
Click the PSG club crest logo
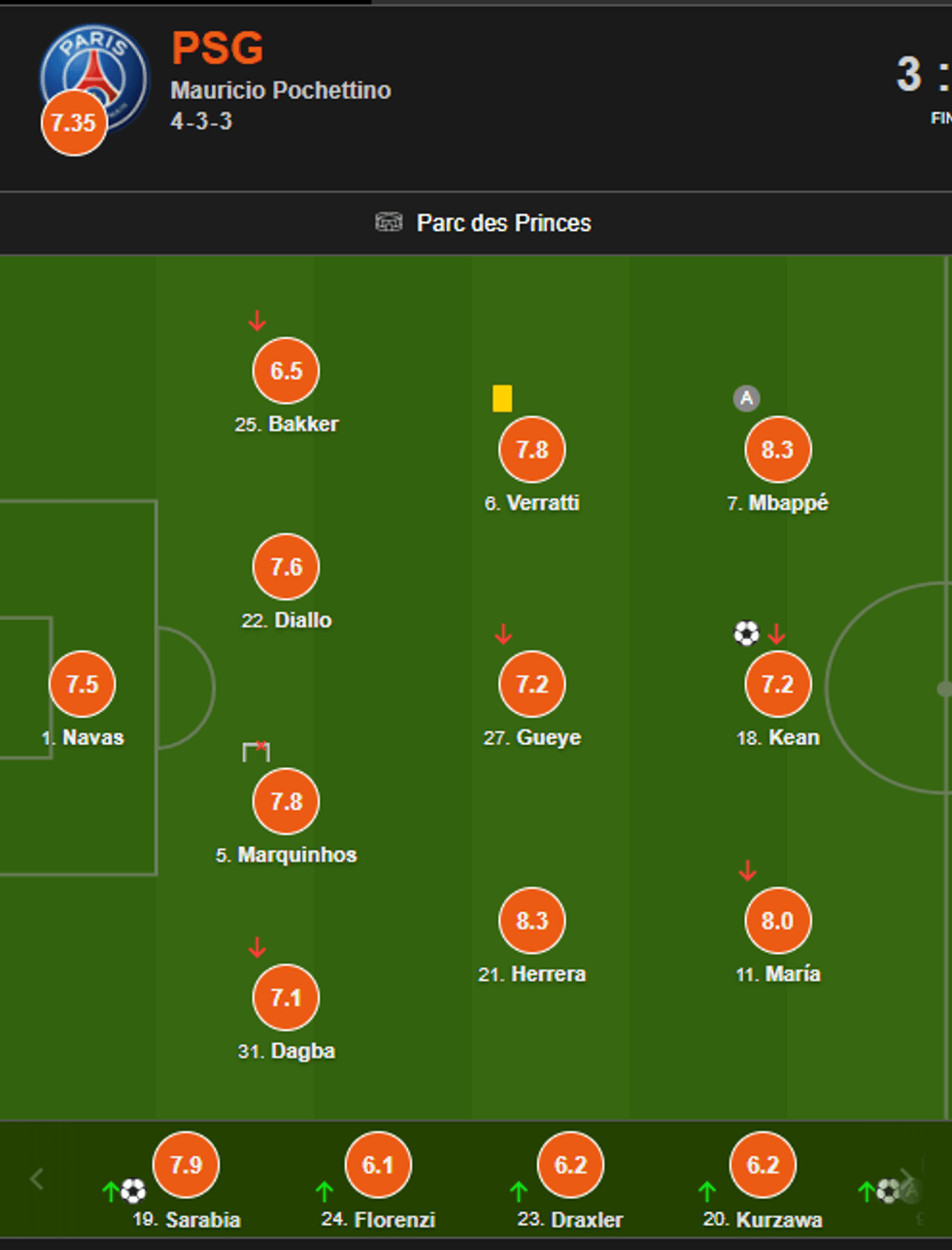click(97, 73)
